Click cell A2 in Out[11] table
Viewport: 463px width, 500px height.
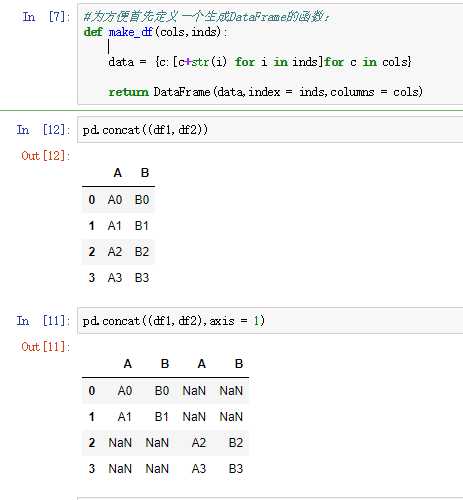(199, 443)
